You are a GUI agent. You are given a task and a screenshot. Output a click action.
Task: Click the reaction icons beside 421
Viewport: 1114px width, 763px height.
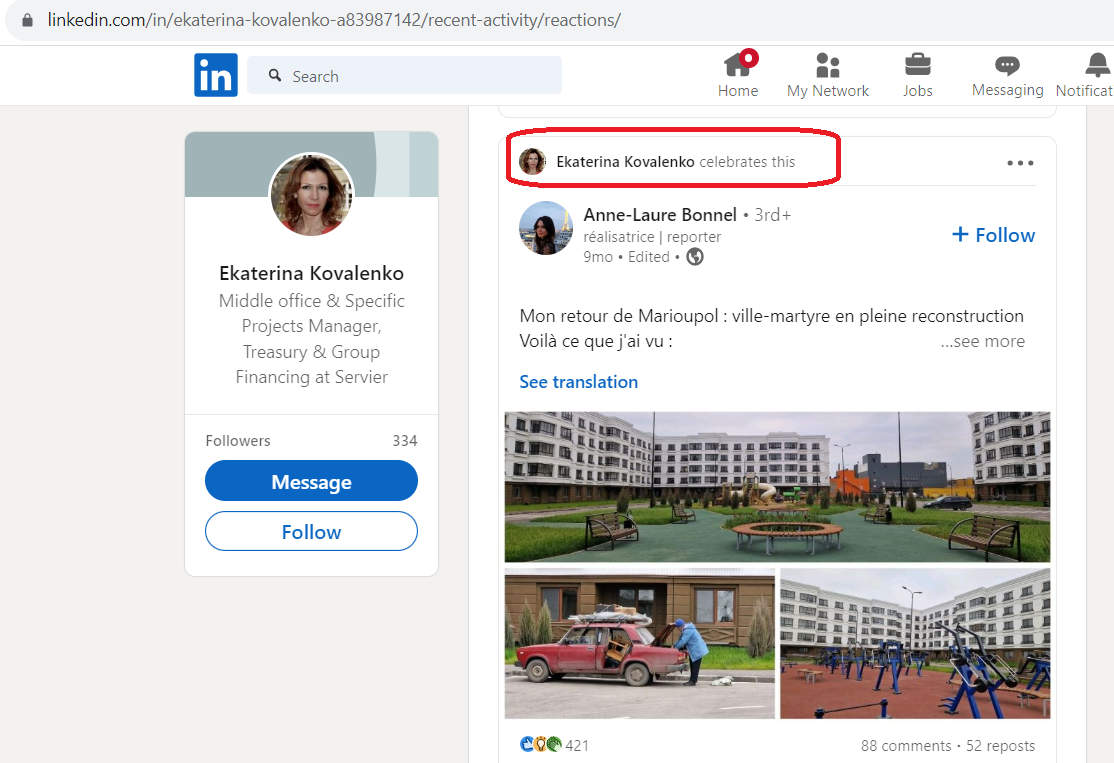pos(541,744)
